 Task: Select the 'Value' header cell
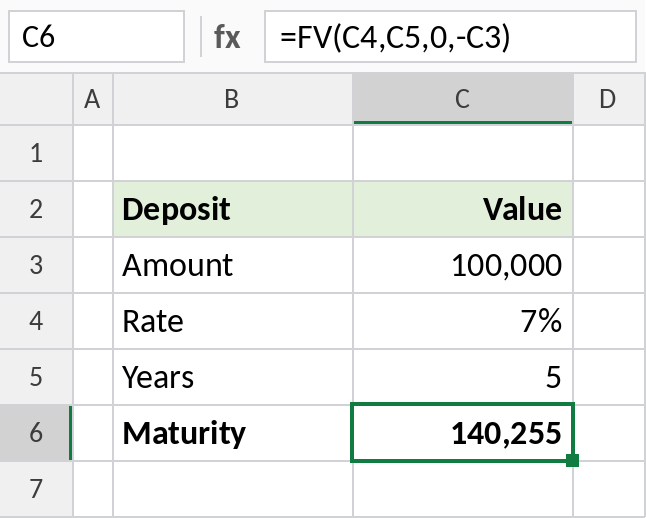(463, 209)
